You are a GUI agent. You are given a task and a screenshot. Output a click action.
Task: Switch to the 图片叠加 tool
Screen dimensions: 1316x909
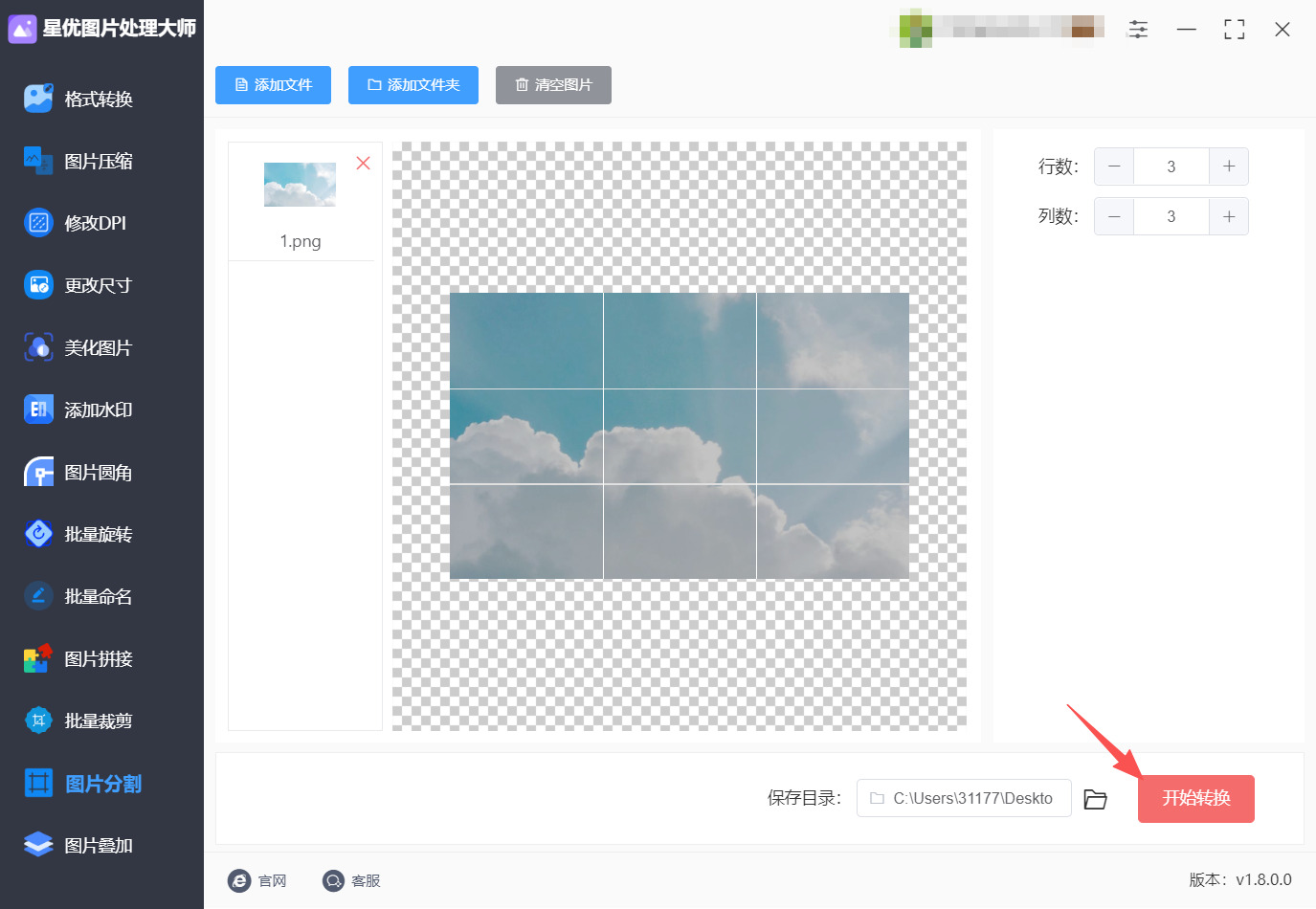coord(78,845)
